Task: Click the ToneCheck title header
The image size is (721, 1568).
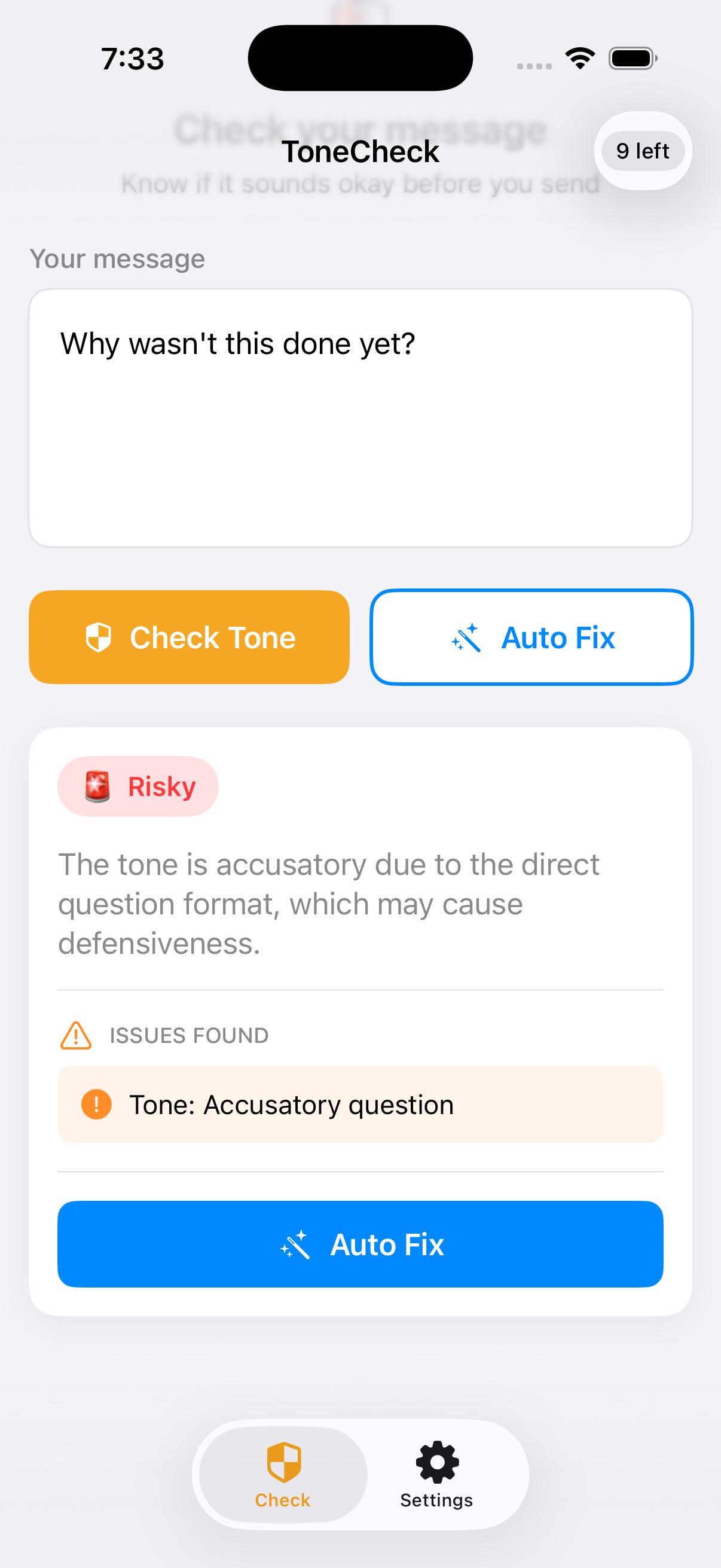Action: click(x=360, y=151)
